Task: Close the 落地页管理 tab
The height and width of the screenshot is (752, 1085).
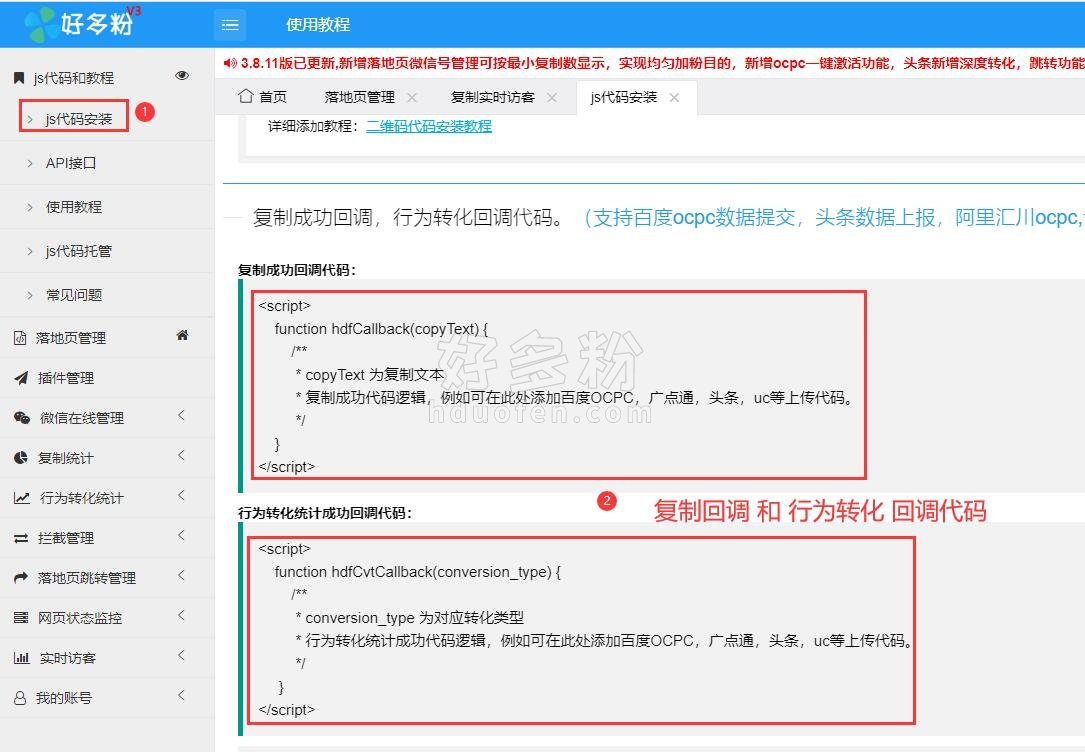Action: click(412, 98)
